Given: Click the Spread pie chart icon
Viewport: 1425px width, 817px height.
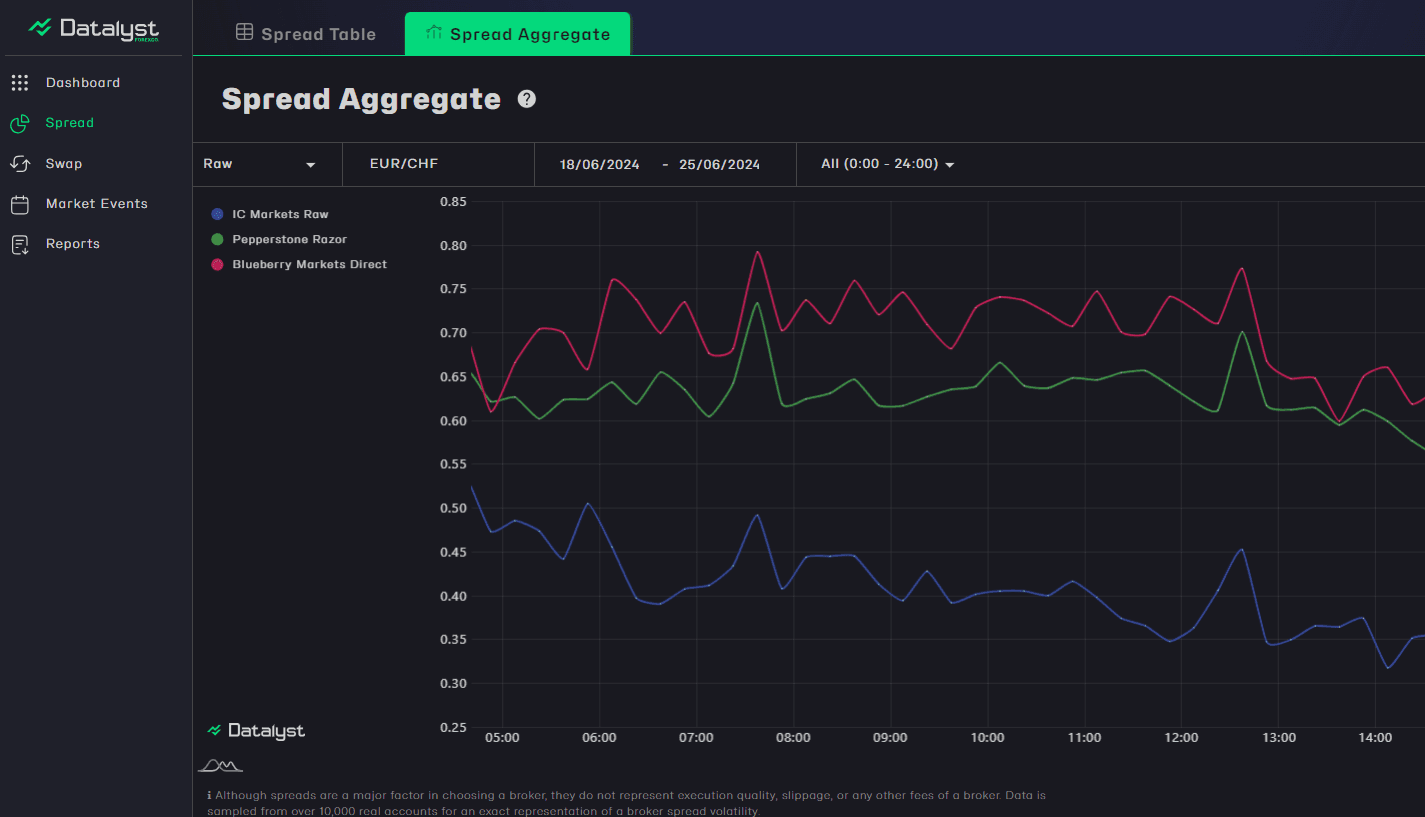Looking at the screenshot, I should [x=20, y=123].
